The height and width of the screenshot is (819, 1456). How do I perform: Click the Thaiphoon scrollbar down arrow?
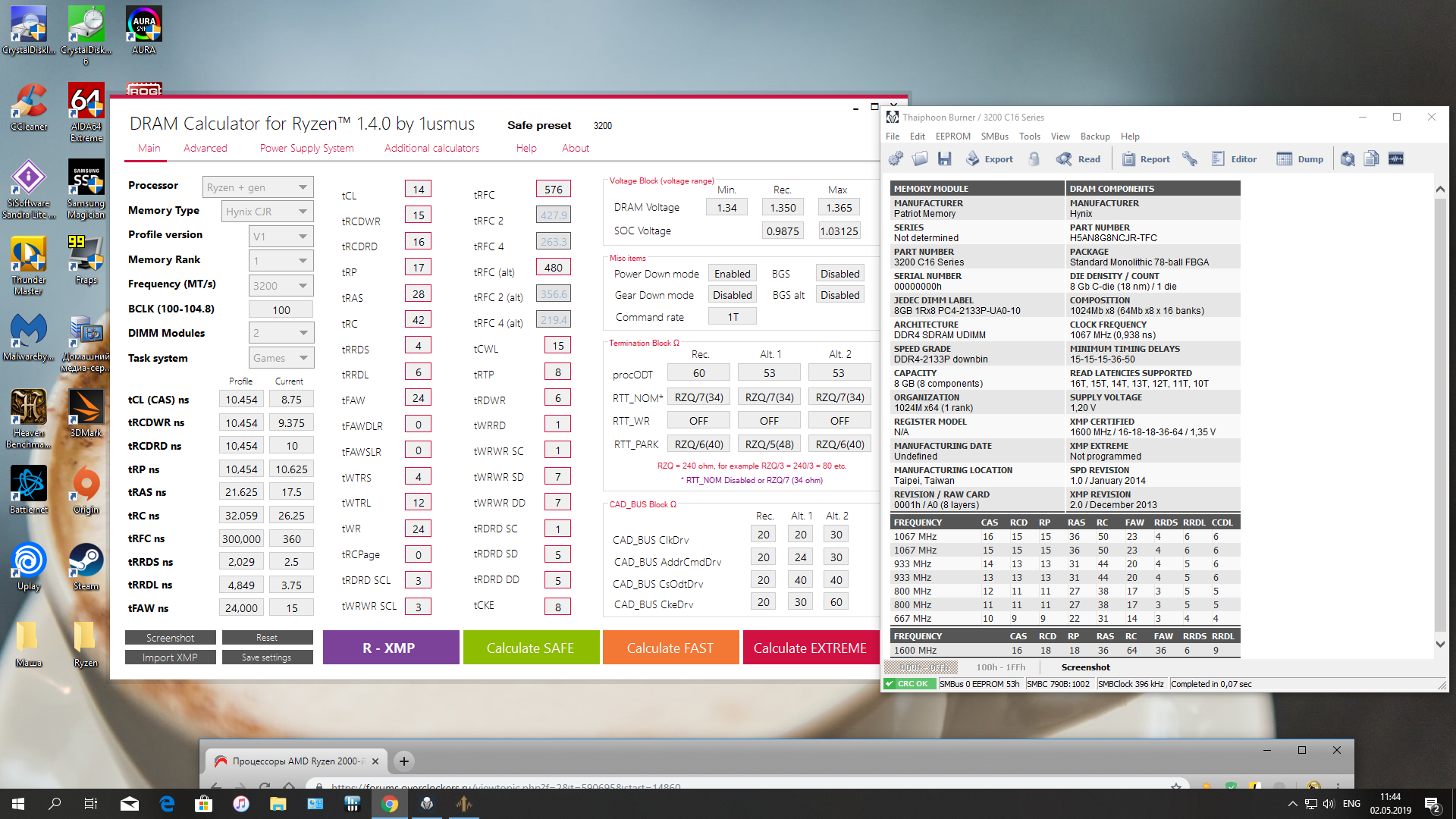tap(1440, 644)
